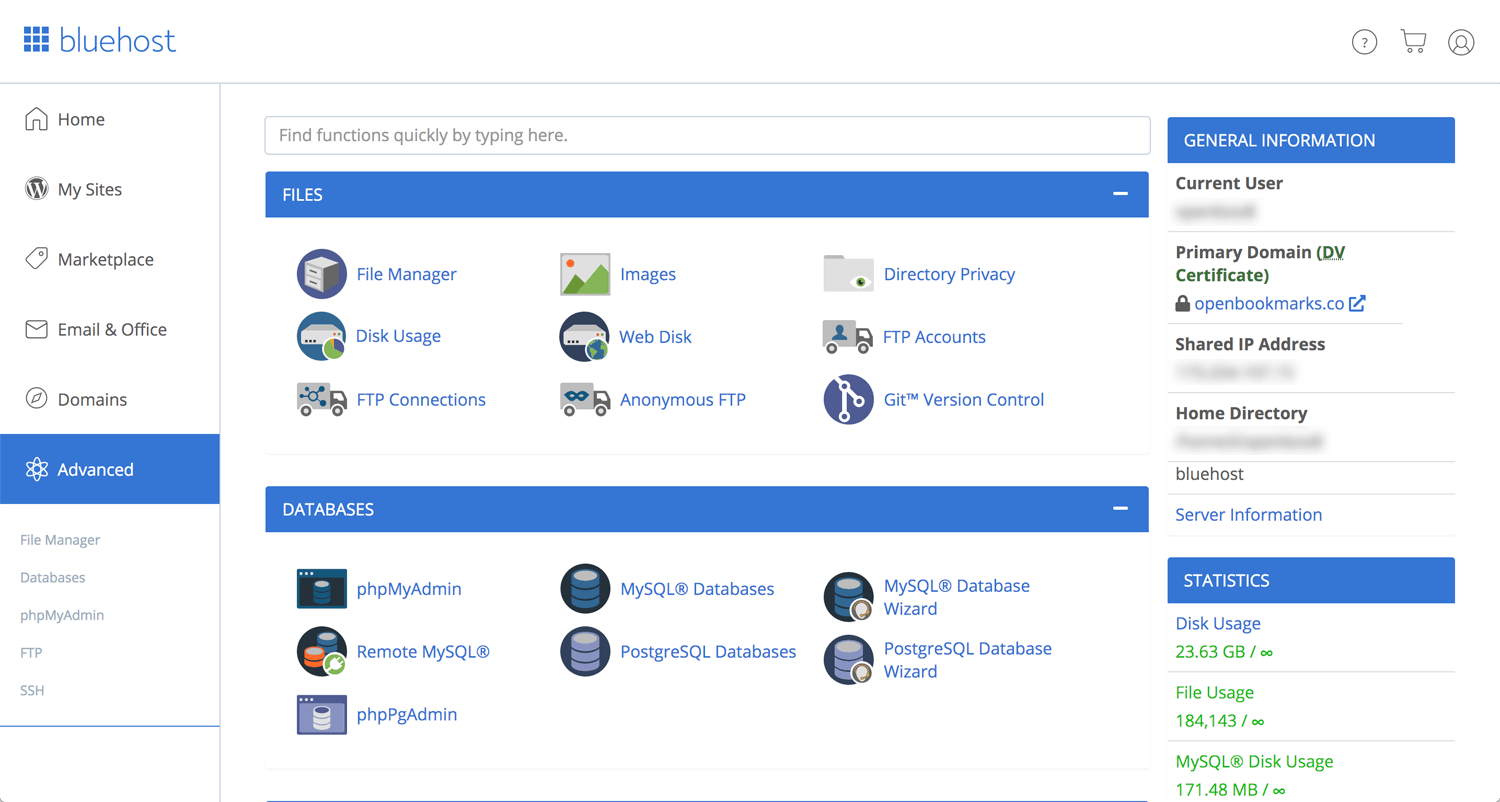Click the MySQL Databases link
Image resolution: width=1500 pixels, height=802 pixels.
[697, 589]
